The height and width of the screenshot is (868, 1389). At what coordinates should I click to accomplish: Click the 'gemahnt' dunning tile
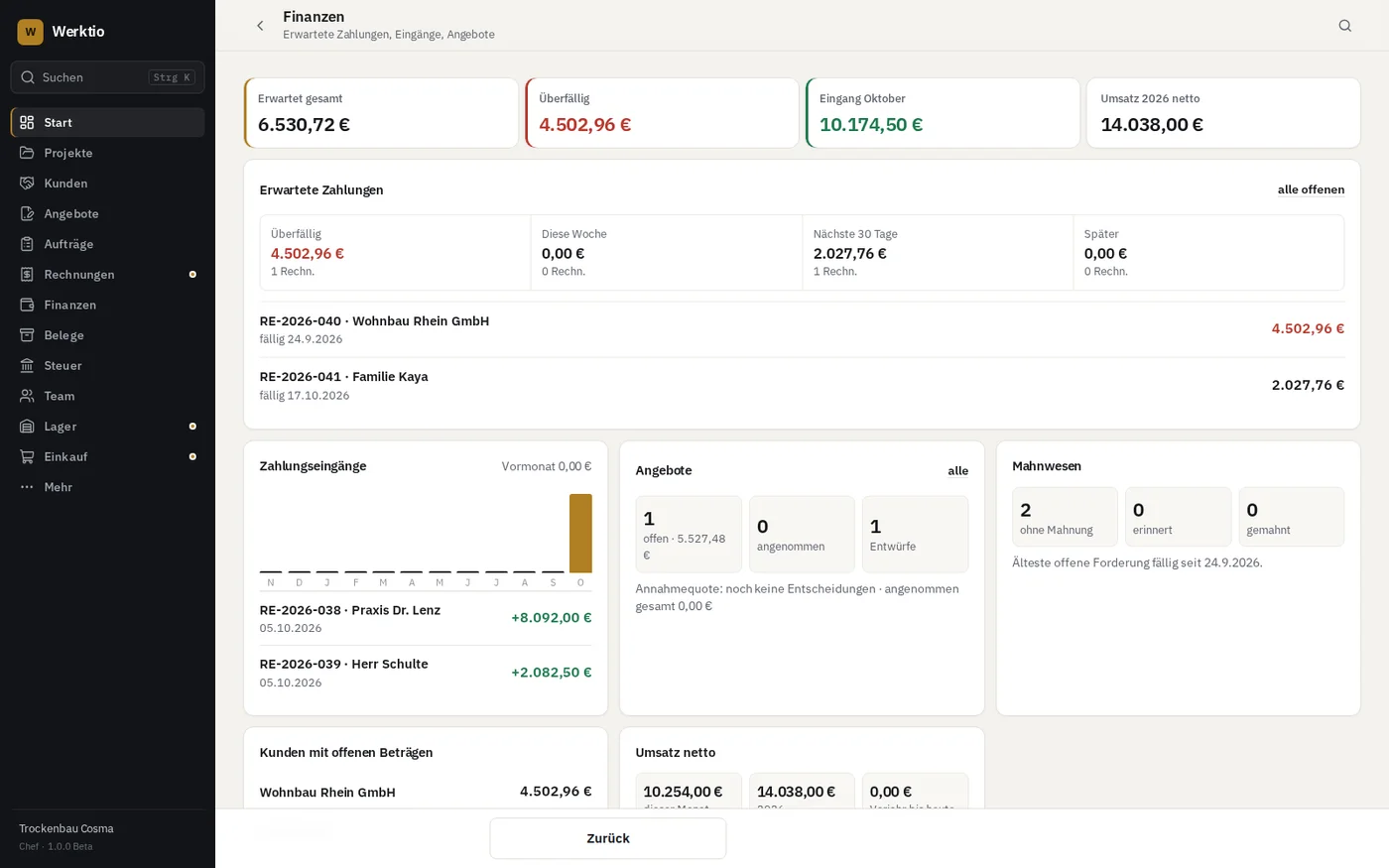tap(1292, 517)
